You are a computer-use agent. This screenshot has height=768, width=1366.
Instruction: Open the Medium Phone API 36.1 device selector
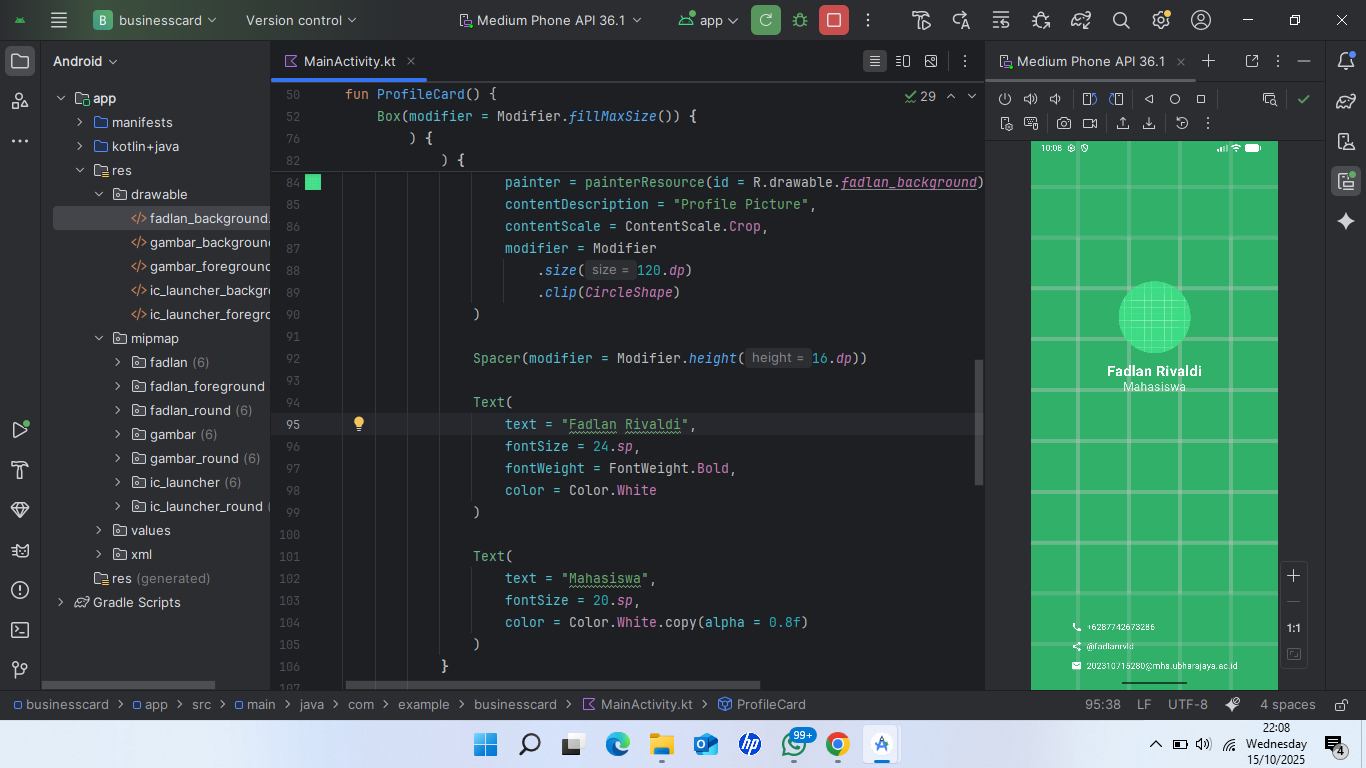pyautogui.click(x=550, y=20)
